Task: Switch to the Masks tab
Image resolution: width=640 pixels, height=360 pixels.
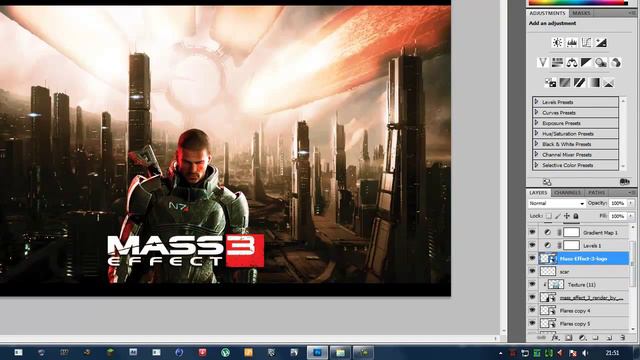Action: [x=581, y=13]
